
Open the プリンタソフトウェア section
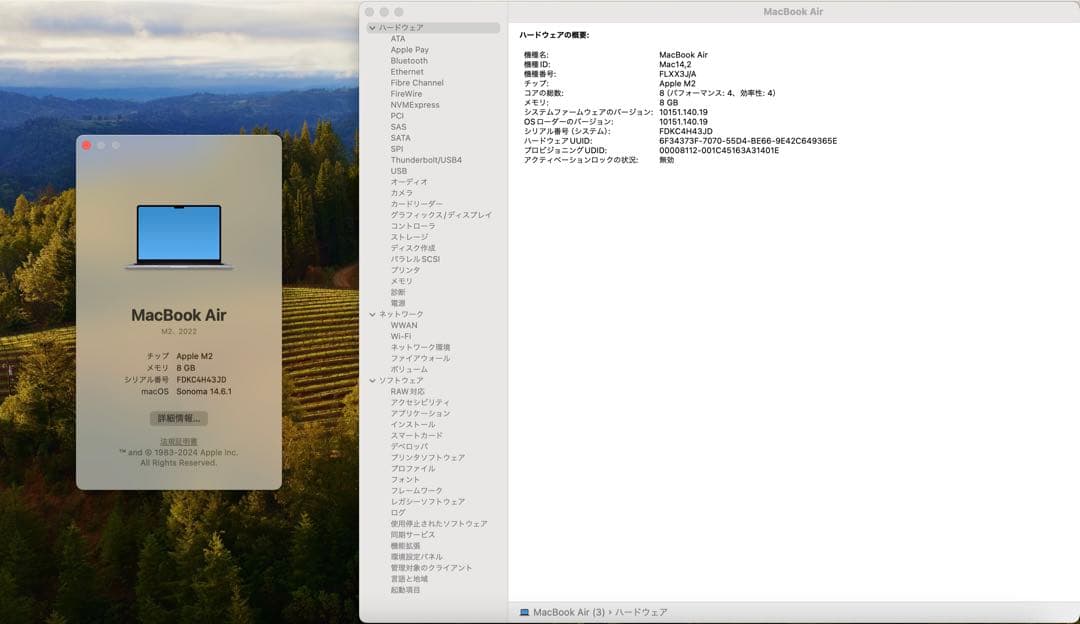point(427,456)
